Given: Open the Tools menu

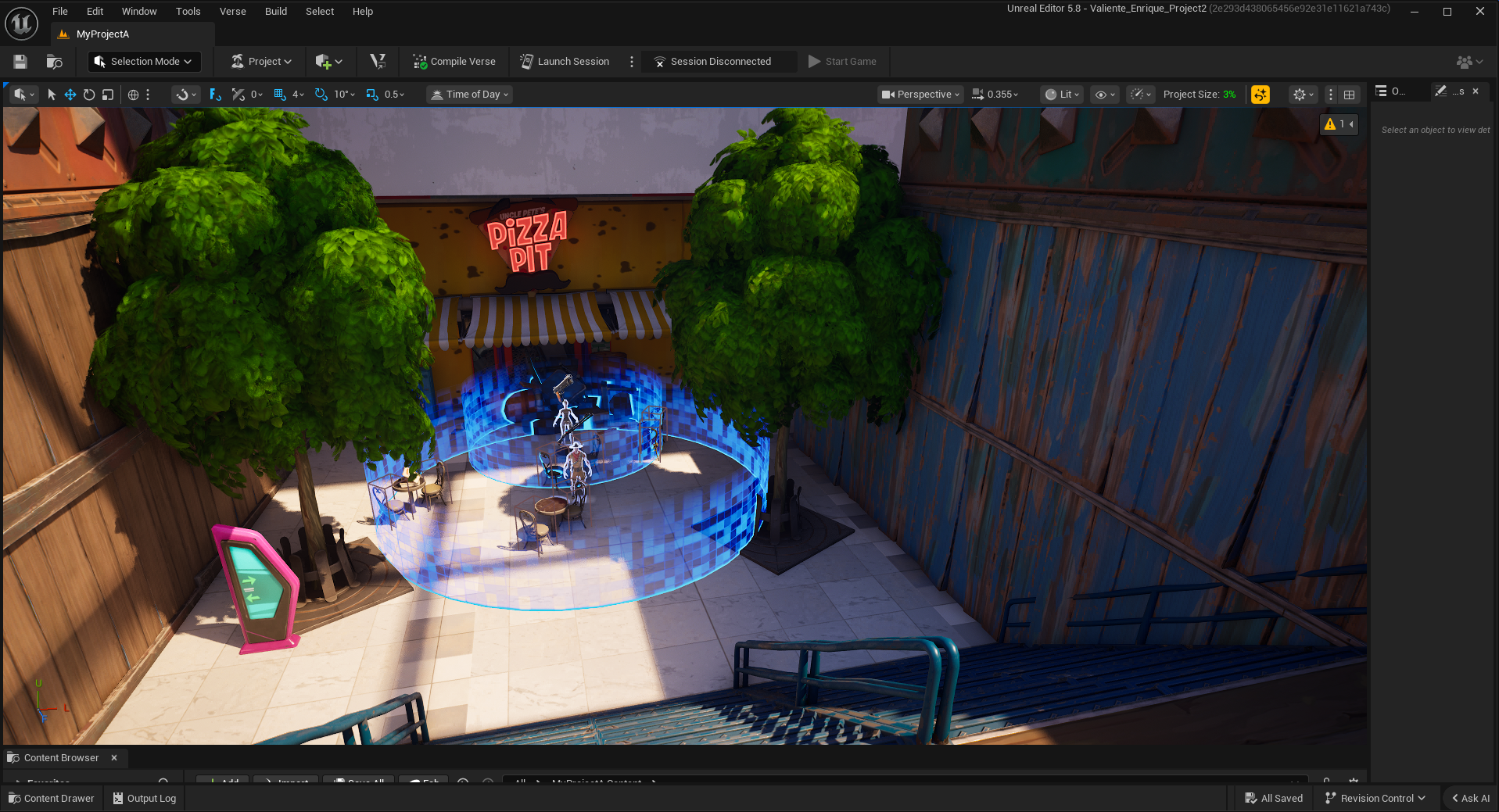Looking at the screenshot, I should click(188, 12).
